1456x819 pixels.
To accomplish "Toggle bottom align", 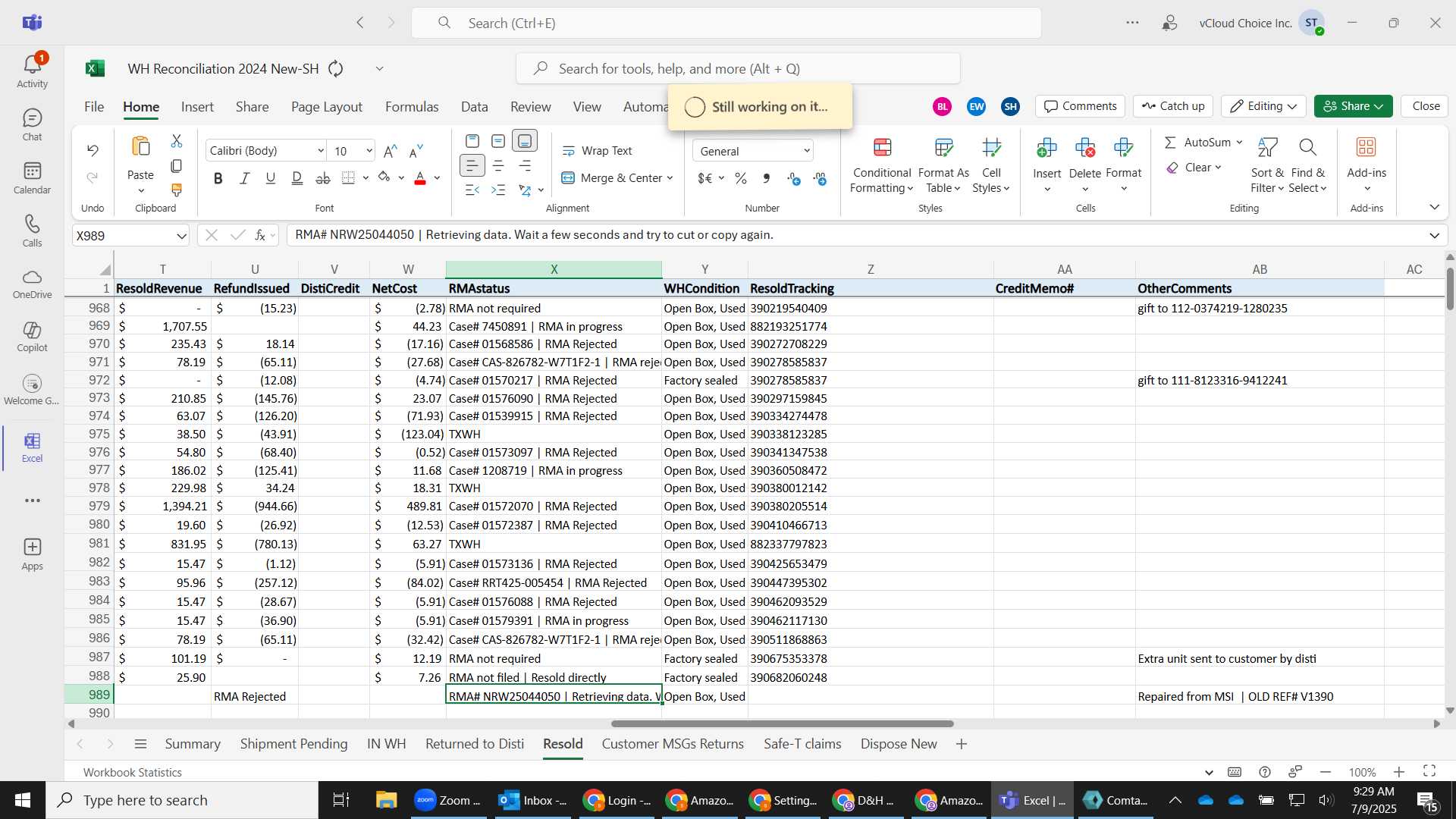I will pyautogui.click(x=525, y=141).
